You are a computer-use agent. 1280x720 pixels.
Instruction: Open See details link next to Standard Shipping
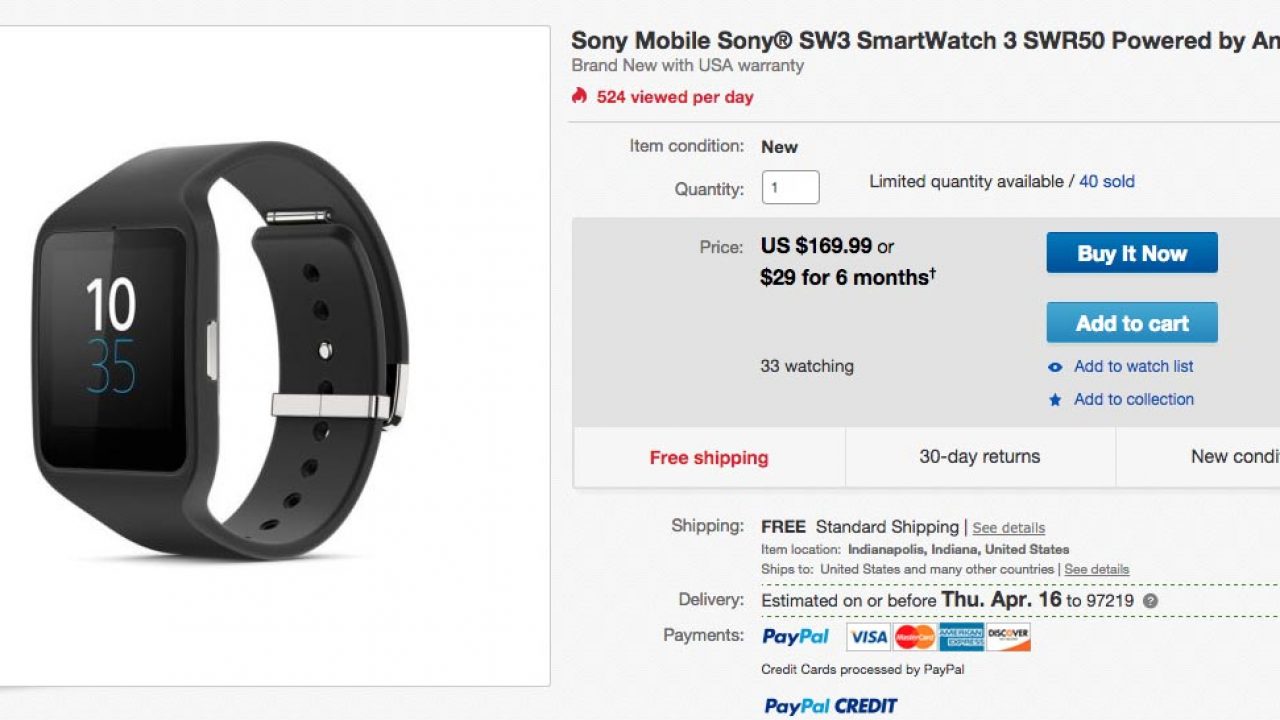(1008, 528)
